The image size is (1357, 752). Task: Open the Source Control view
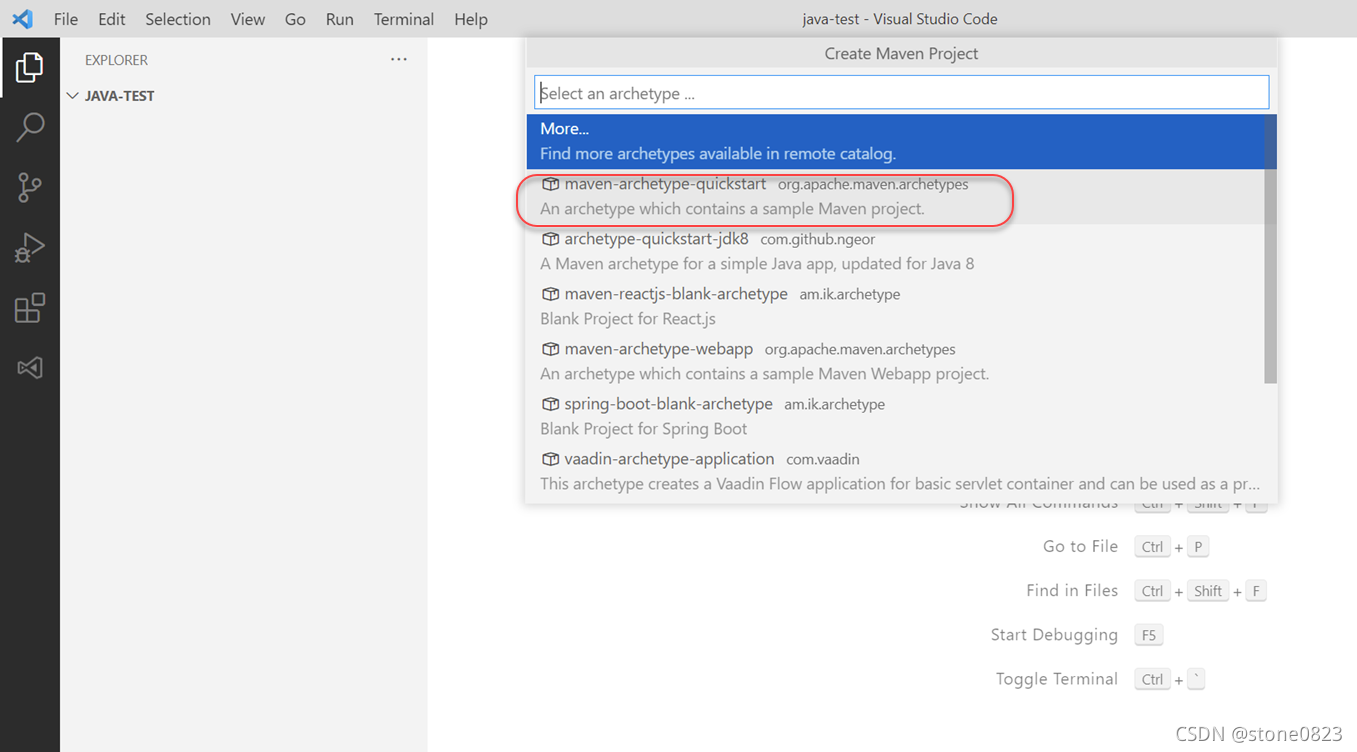pos(30,187)
